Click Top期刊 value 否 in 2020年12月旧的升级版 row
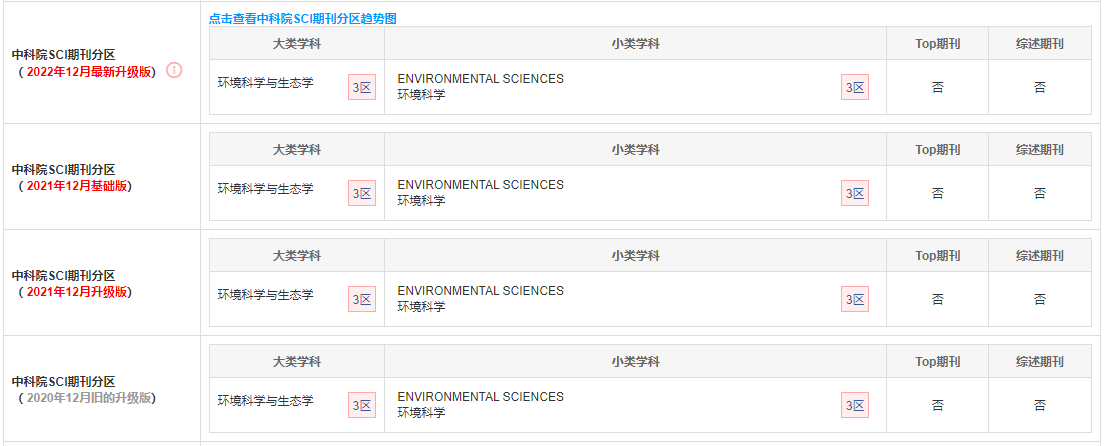This screenshot has height=446, width=1104. [938, 406]
